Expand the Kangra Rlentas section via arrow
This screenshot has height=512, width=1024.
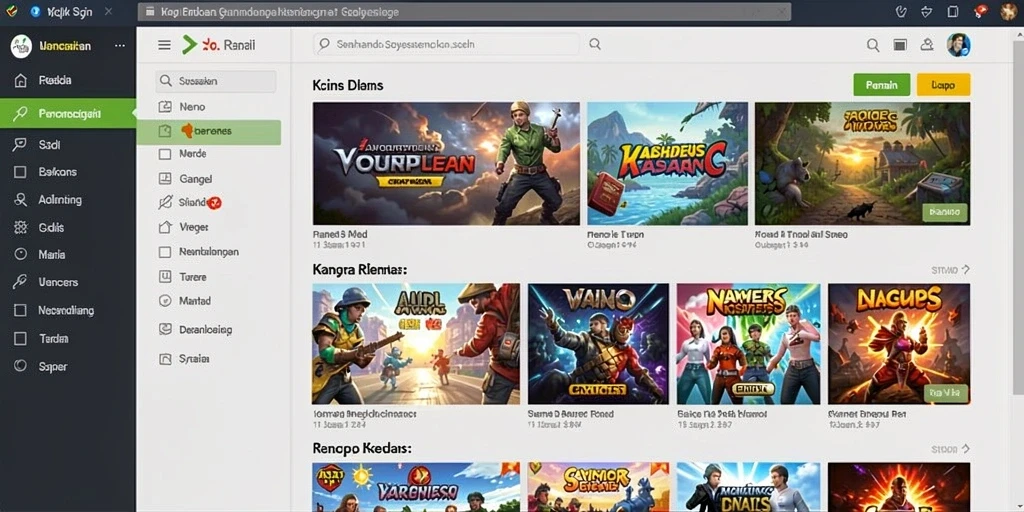[966, 269]
